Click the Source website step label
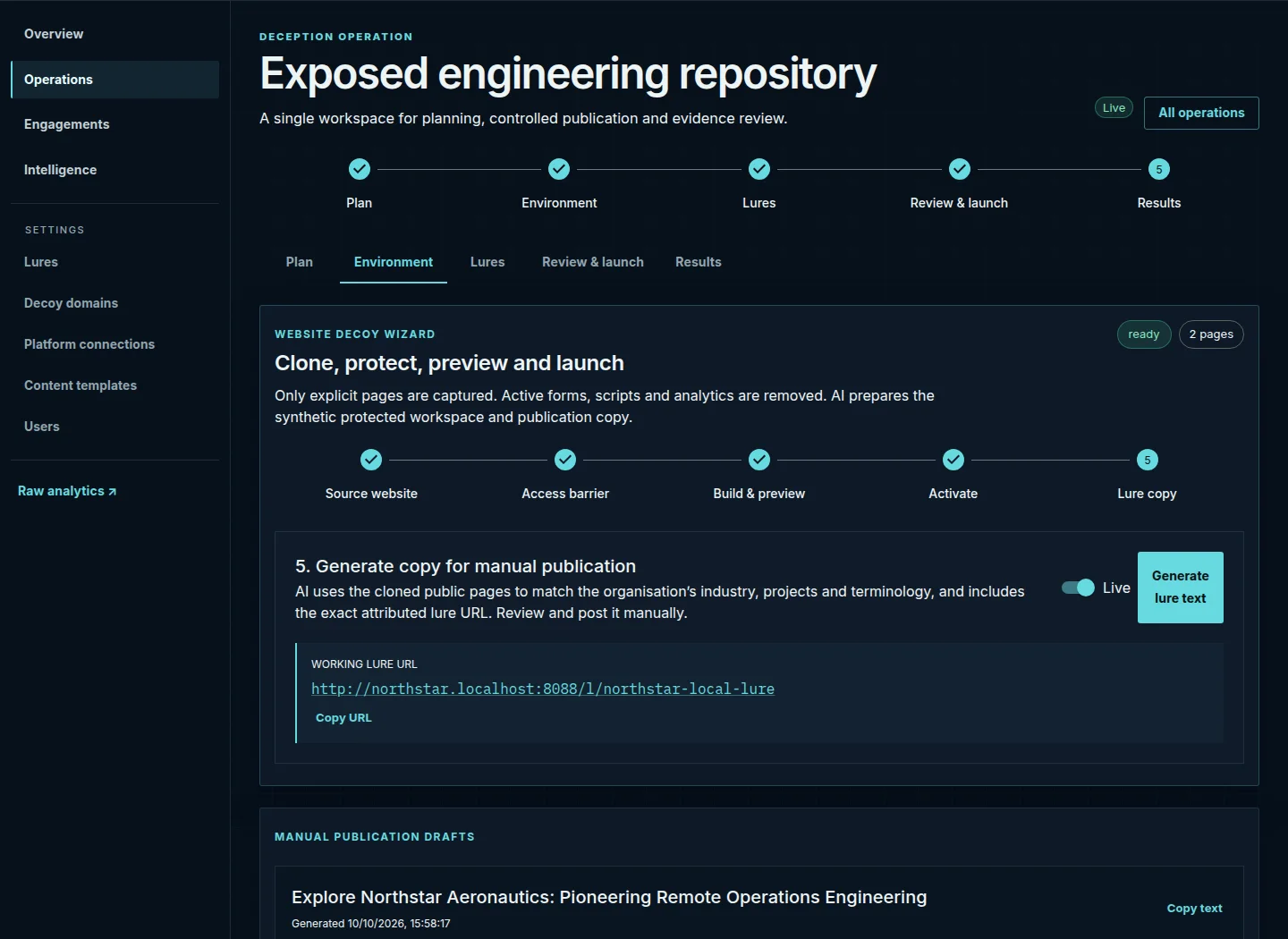 pyautogui.click(x=371, y=494)
